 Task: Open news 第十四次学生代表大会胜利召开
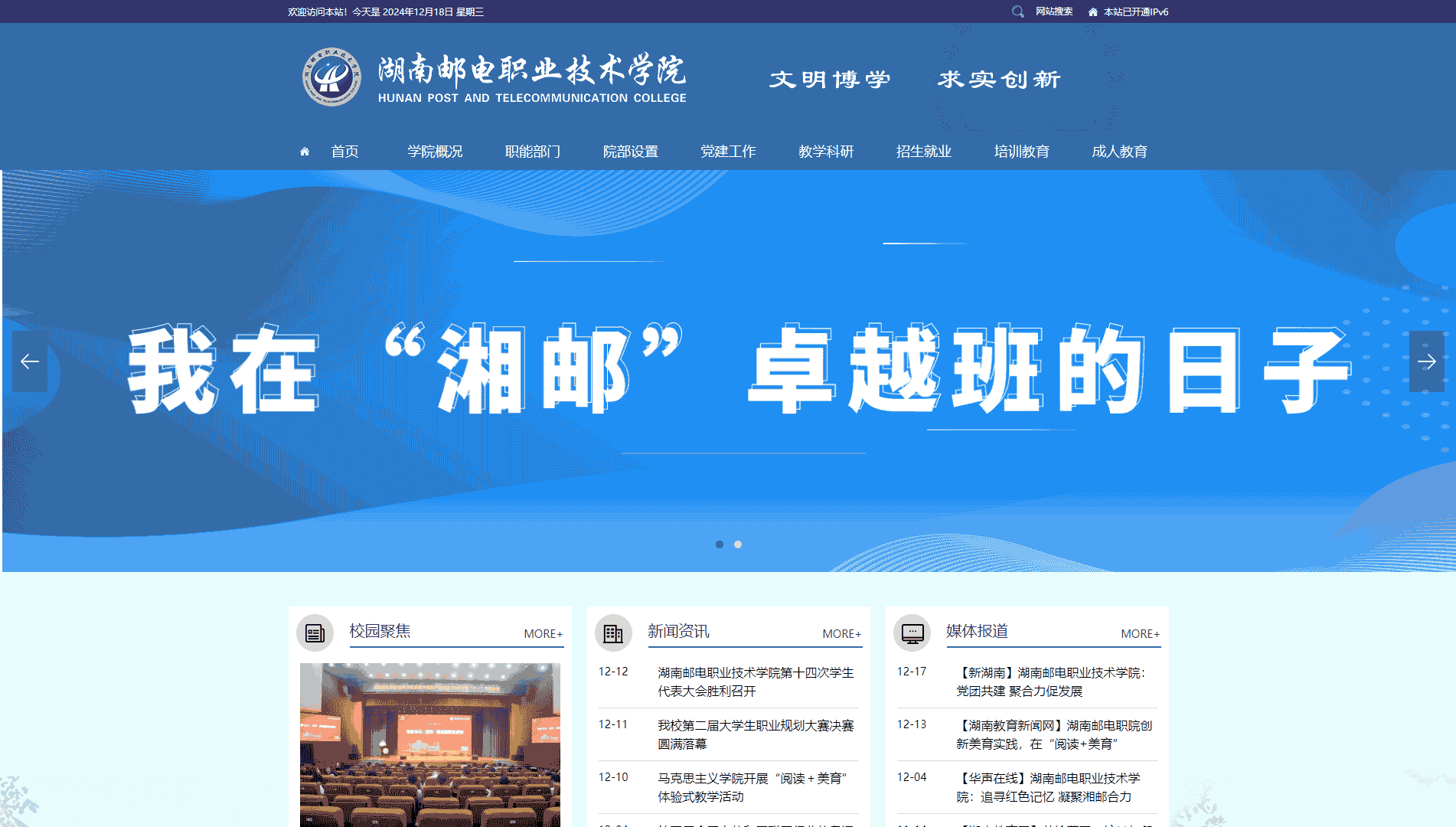[x=756, y=682]
